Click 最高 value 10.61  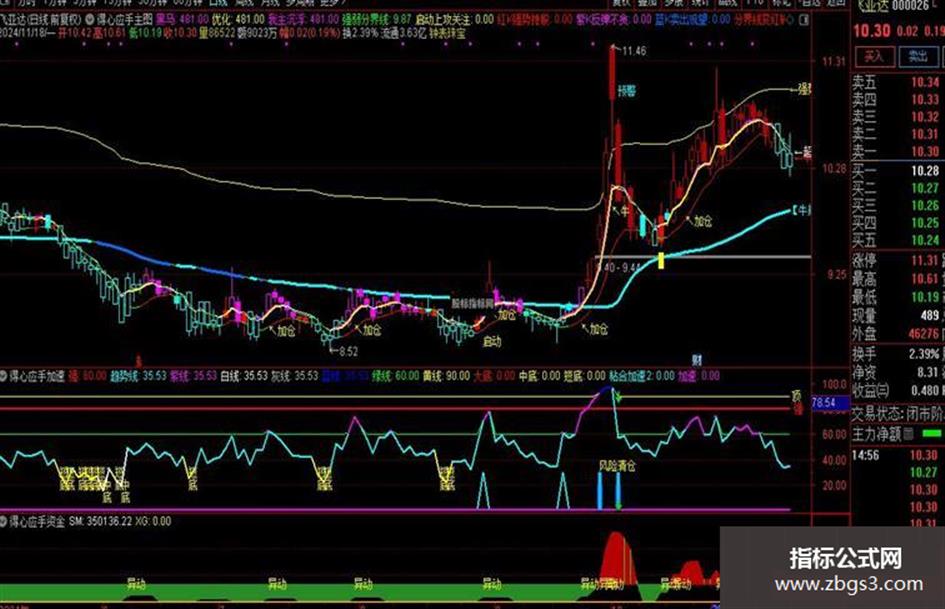(x=925, y=279)
